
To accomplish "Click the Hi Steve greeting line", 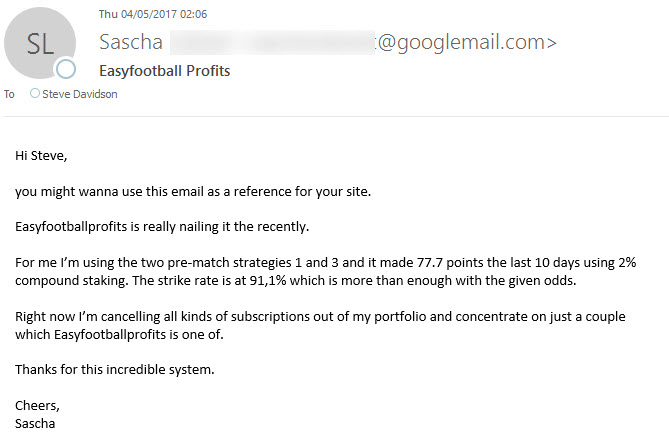I will 43,155.
